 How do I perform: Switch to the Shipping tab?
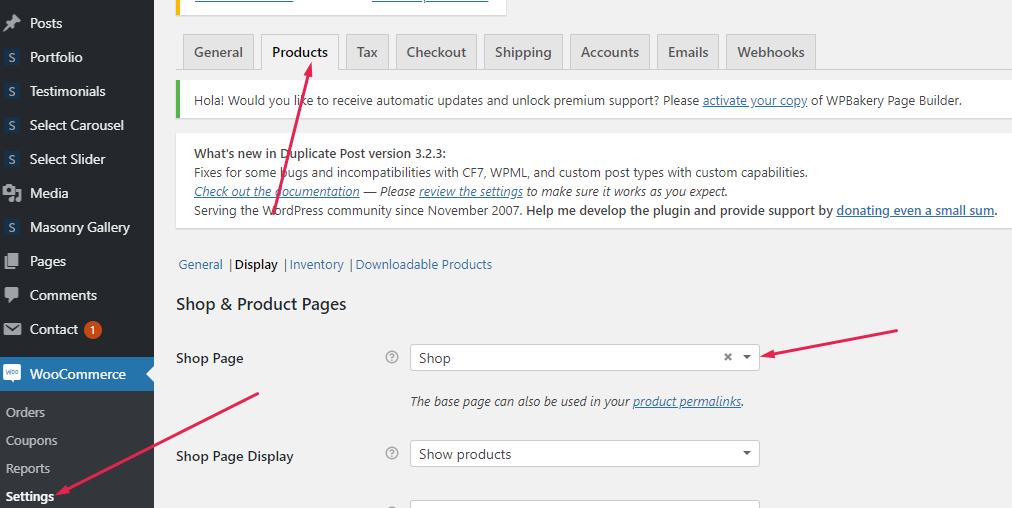522,52
